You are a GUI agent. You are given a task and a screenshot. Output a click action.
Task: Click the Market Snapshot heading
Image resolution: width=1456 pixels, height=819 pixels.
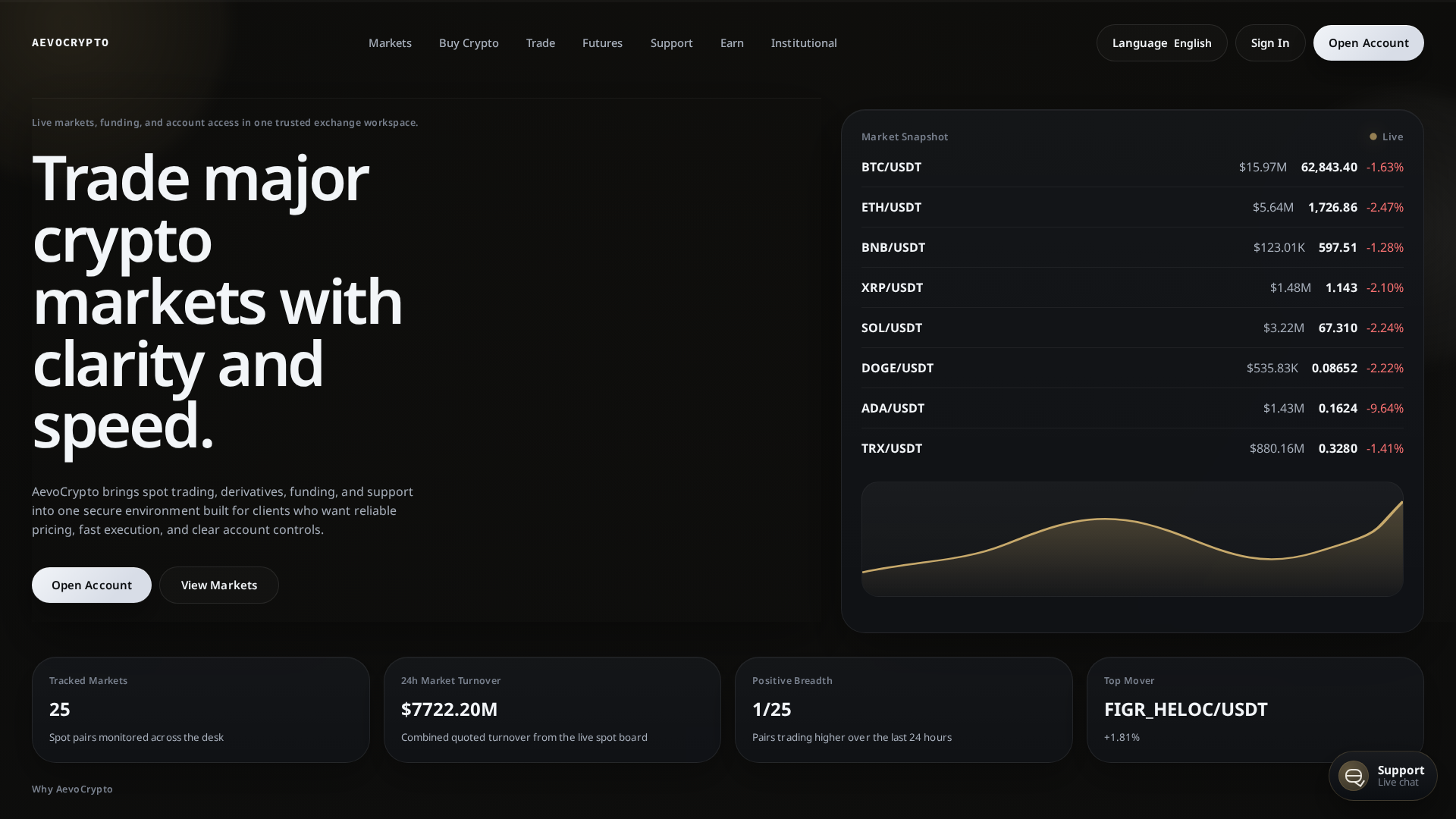(x=905, y=136)
